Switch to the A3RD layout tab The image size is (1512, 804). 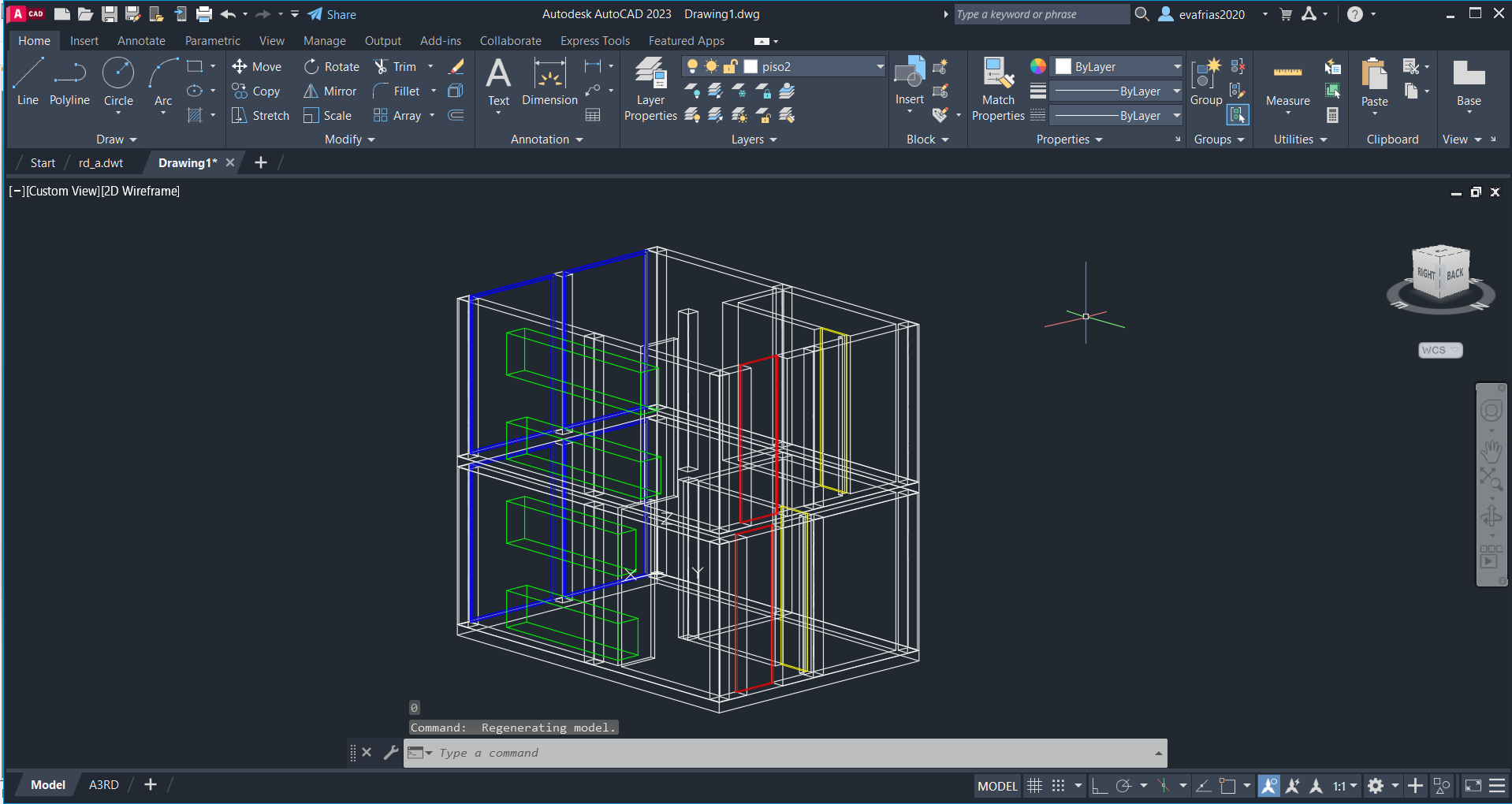click(103, 785)
